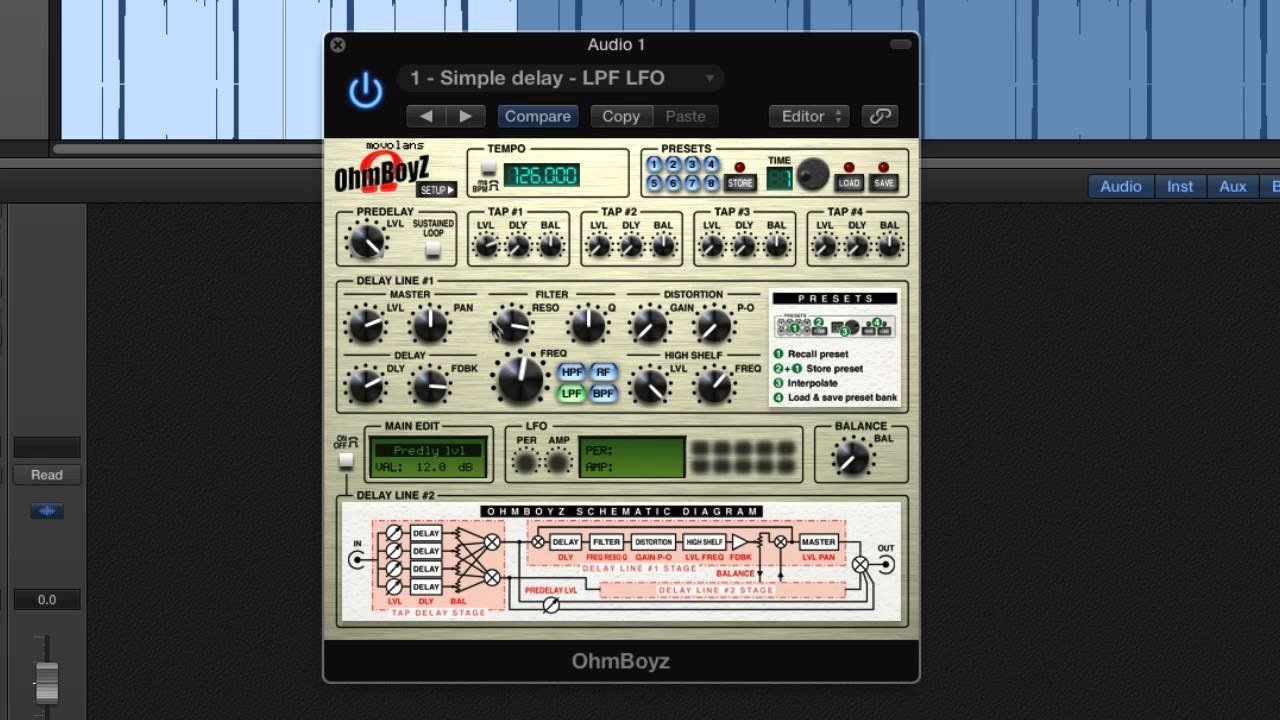This screenshot has width=1280, height=720.
Task: Toggle Delay Line #2 on/off switch
Action: point(346,460)
